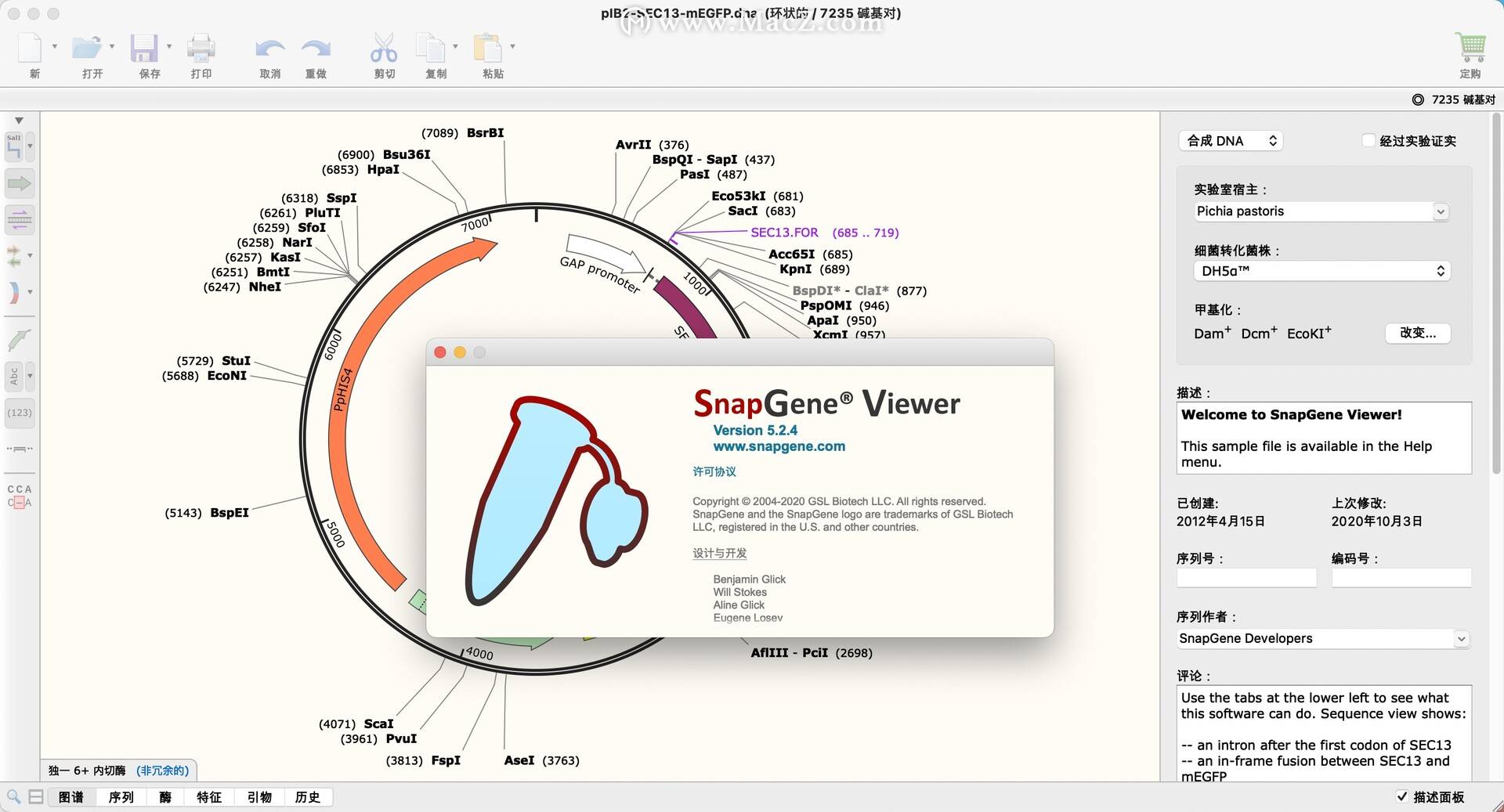Click the split view icon near bottom tabs
Image resolution: width=1504 pixels, height=812 pixels.
pos(35,796)
